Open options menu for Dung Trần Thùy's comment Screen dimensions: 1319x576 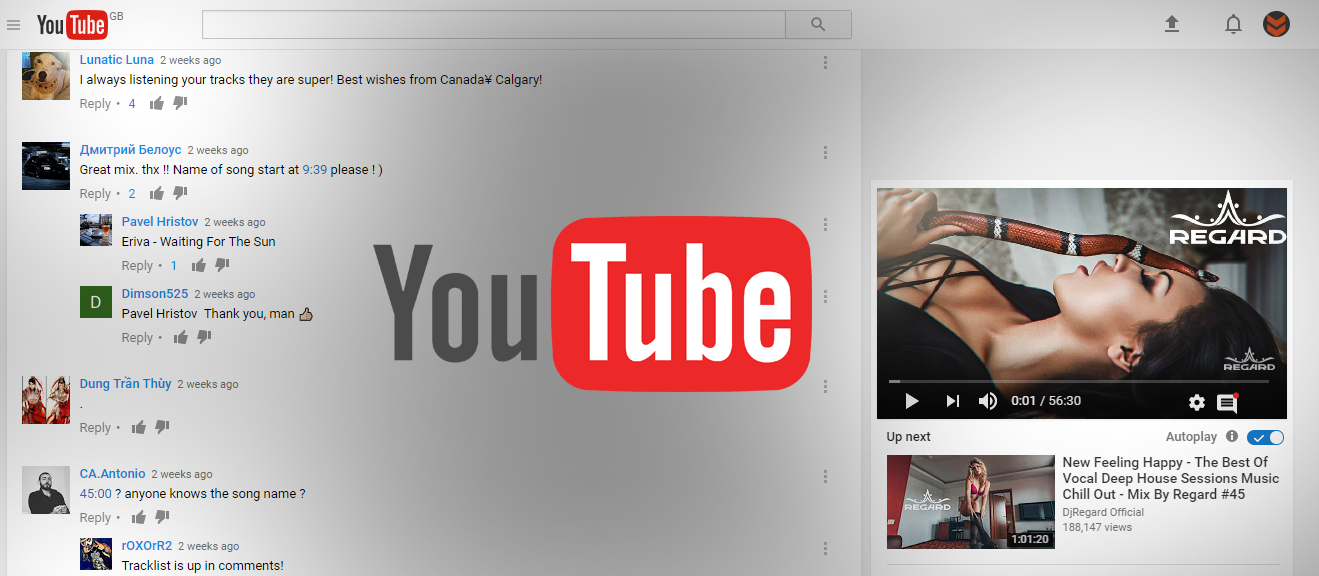825,386
